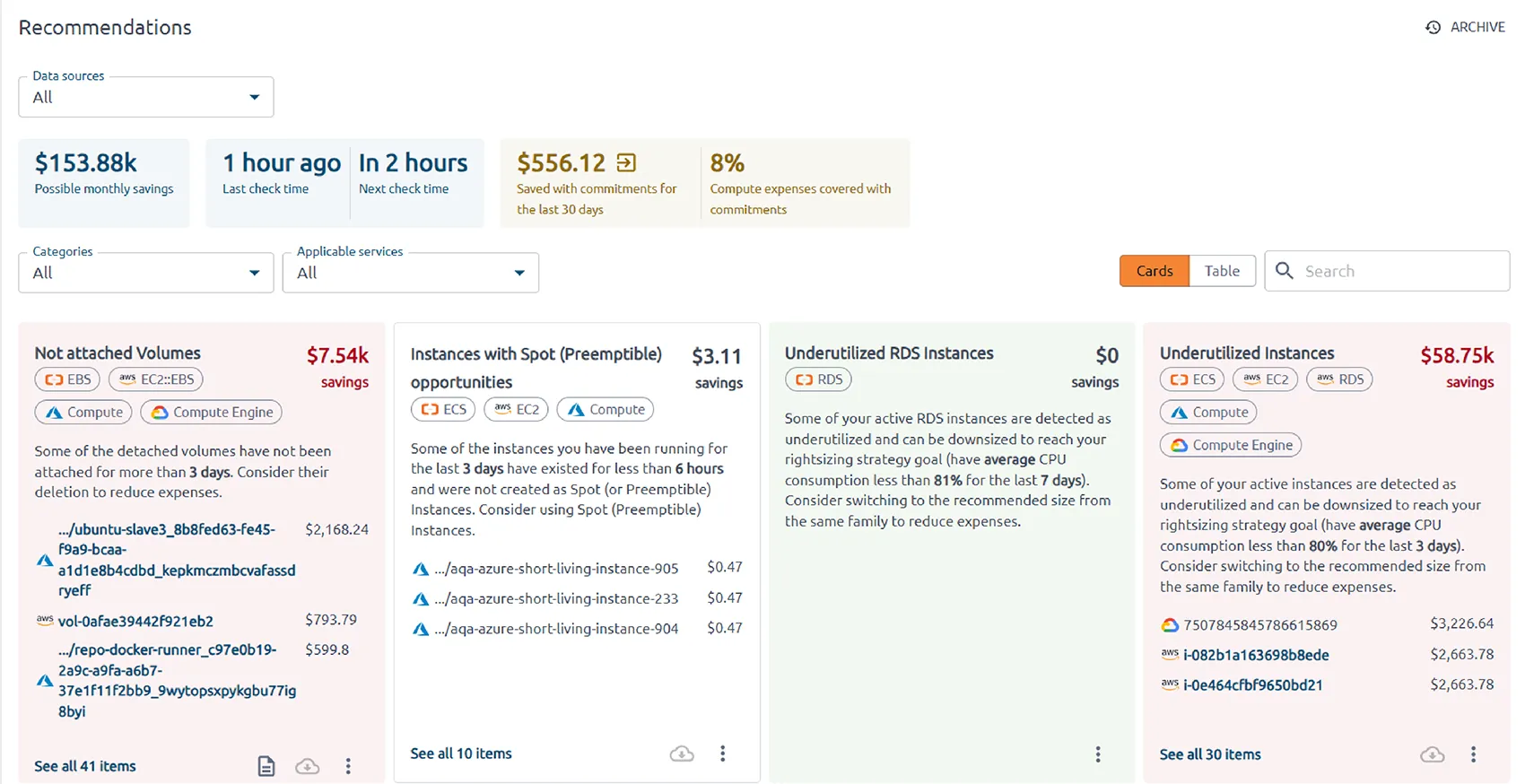Viewport: 1525px width, 784px height.
Task: Click EC2 chip on Spot opportunities card
Action: pyautogui.click(x=516, y=409)
